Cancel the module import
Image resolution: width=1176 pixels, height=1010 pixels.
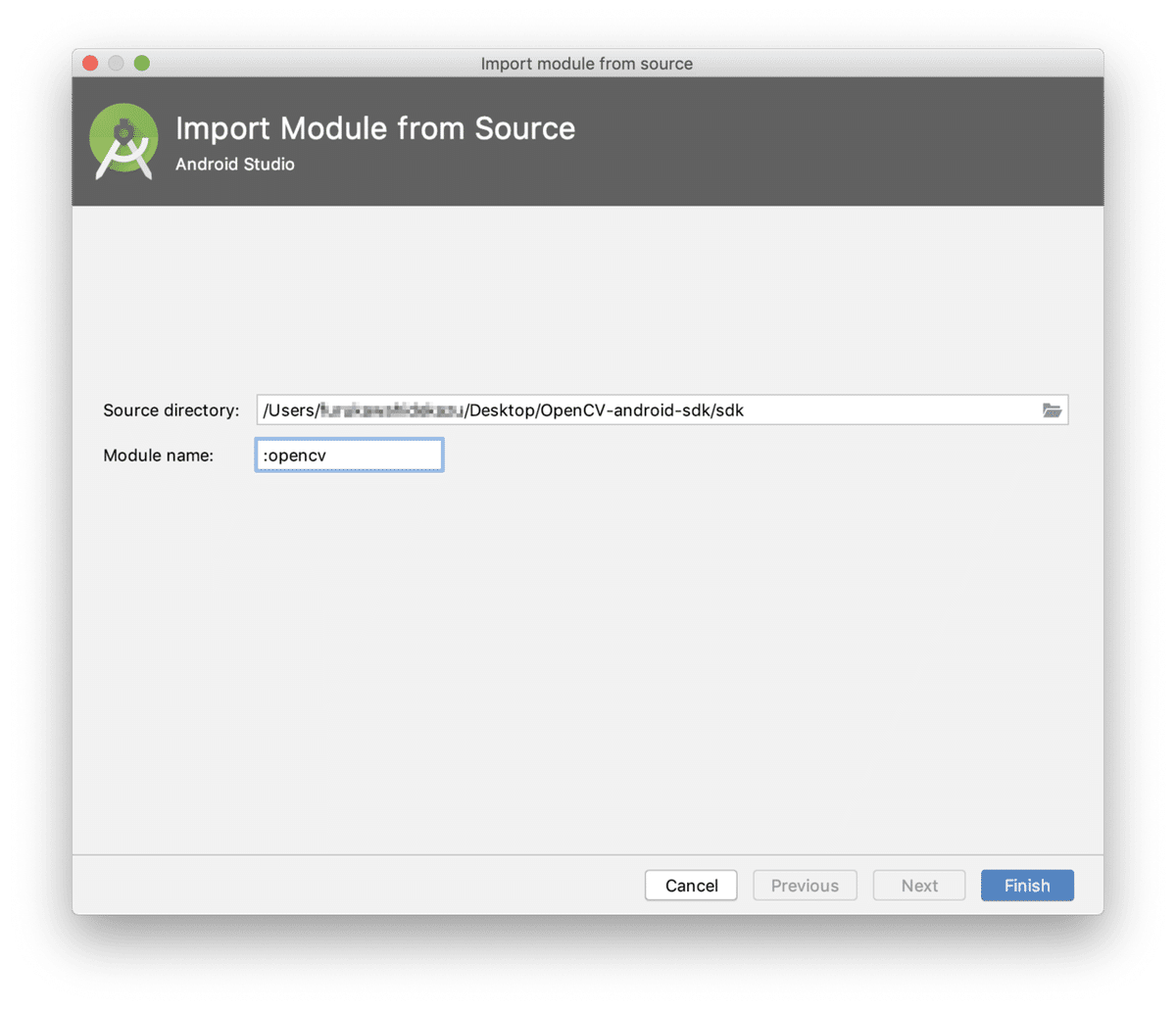pos(690,885)
